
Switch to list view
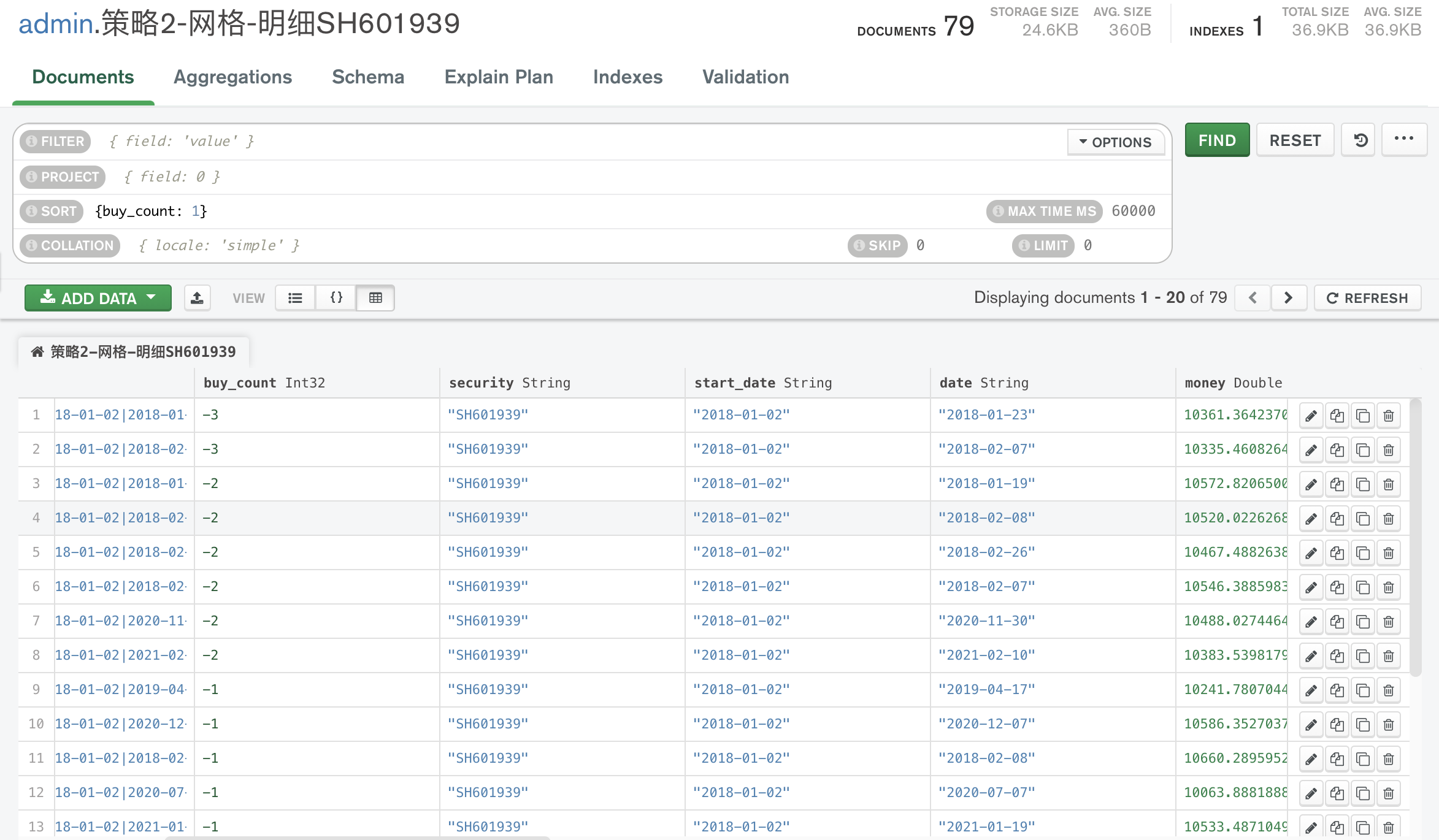pyautogui.click(x=295, y=298)
